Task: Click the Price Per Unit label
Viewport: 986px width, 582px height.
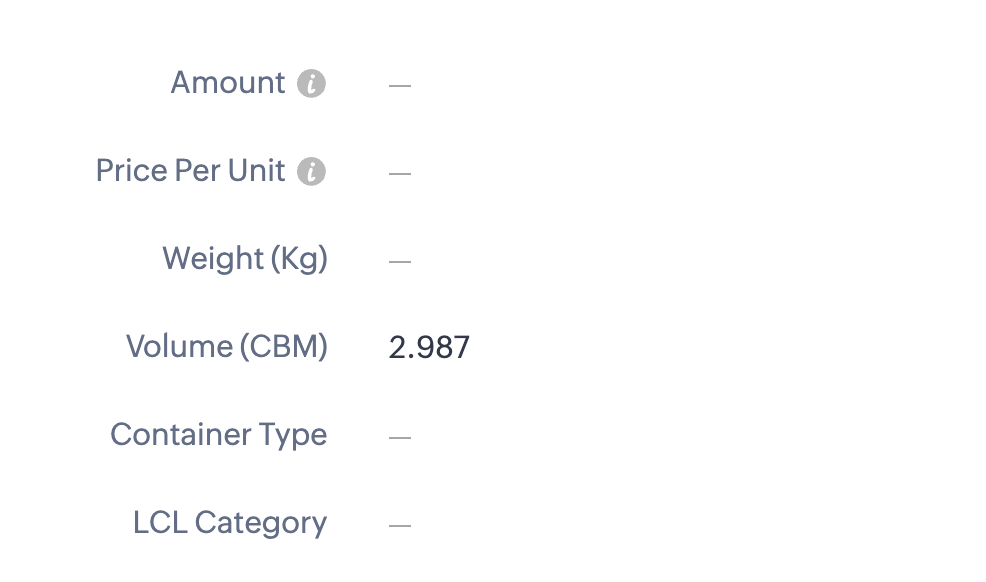Action: pos(191,170)
